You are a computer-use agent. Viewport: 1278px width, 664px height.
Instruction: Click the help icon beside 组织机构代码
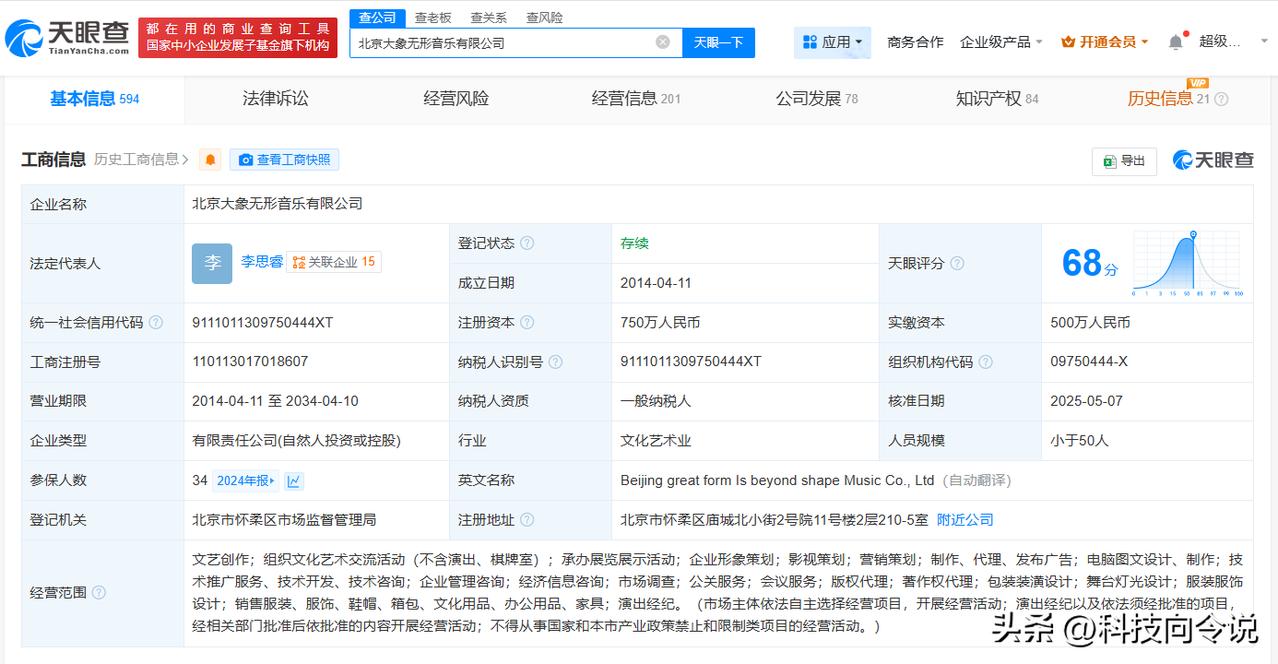tap(985, 362)
